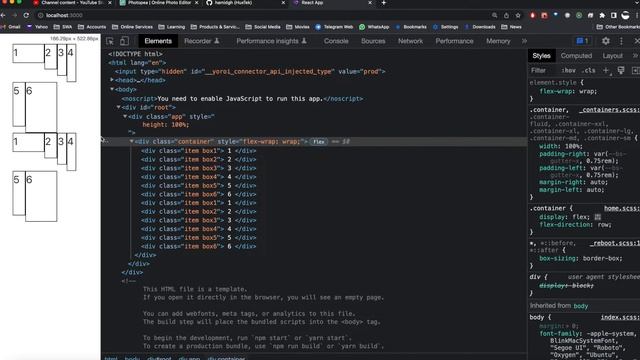640x360 pixels.
Task: Open the index.scss source link
Action: pyautogui.click(x=620, y=317)
